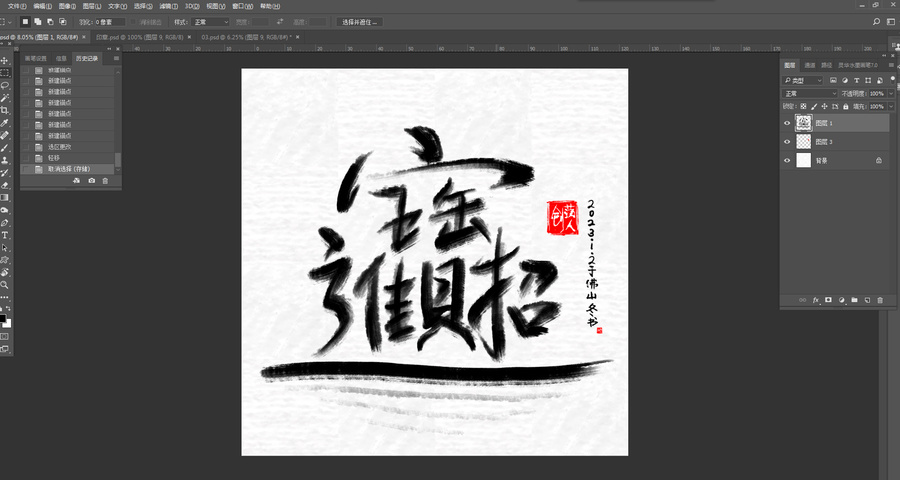Create new snapshot camera icon in History

tap(91, 181)
